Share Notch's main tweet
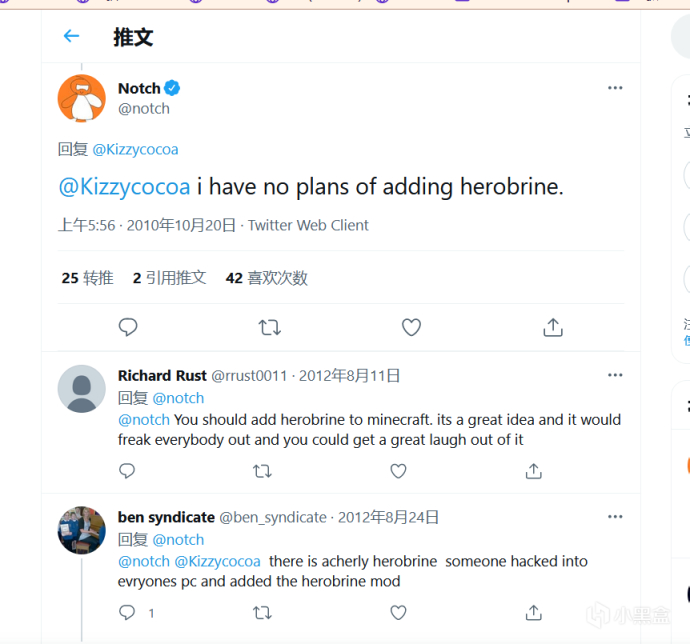The image size is (690, 644). (x=553, y=327)
